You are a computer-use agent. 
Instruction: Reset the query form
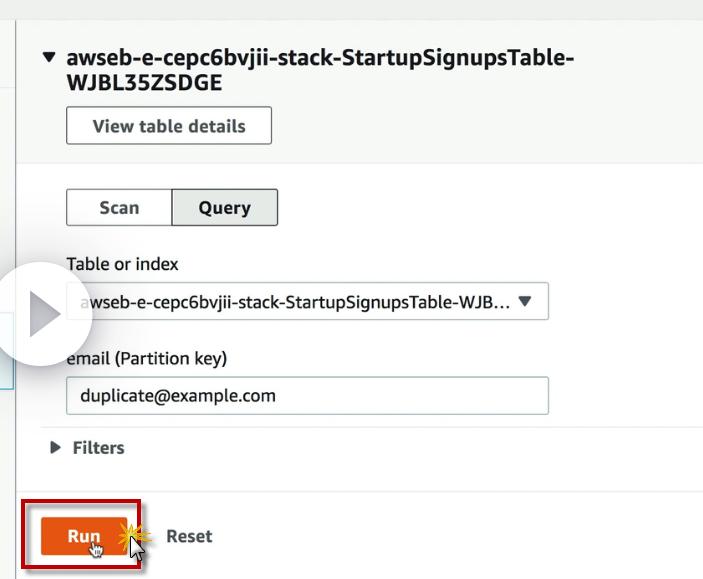(x=189, y=536)
